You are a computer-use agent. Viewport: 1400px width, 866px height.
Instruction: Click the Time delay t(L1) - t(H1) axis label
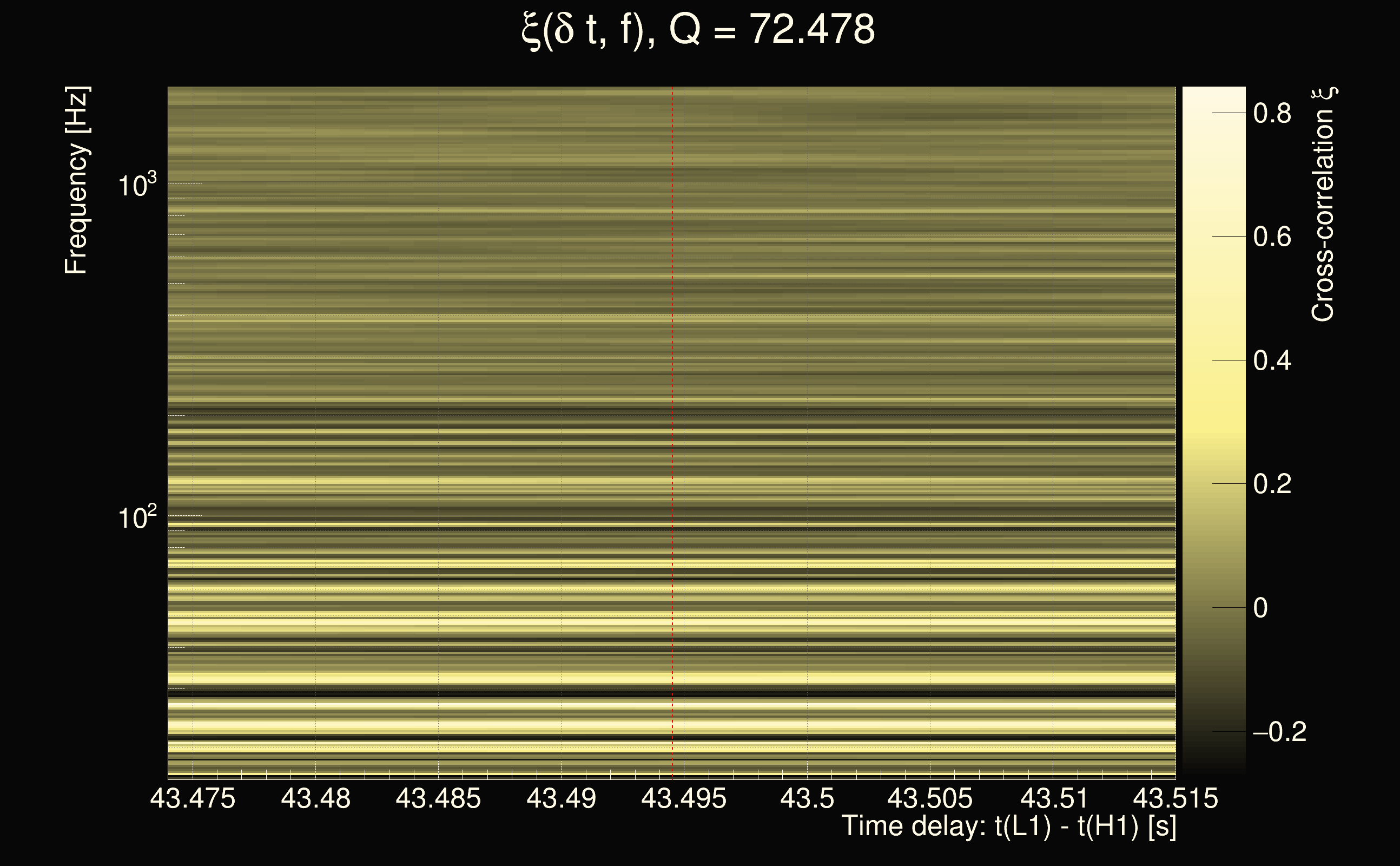pyautogui.click(x=1008, y=826)
